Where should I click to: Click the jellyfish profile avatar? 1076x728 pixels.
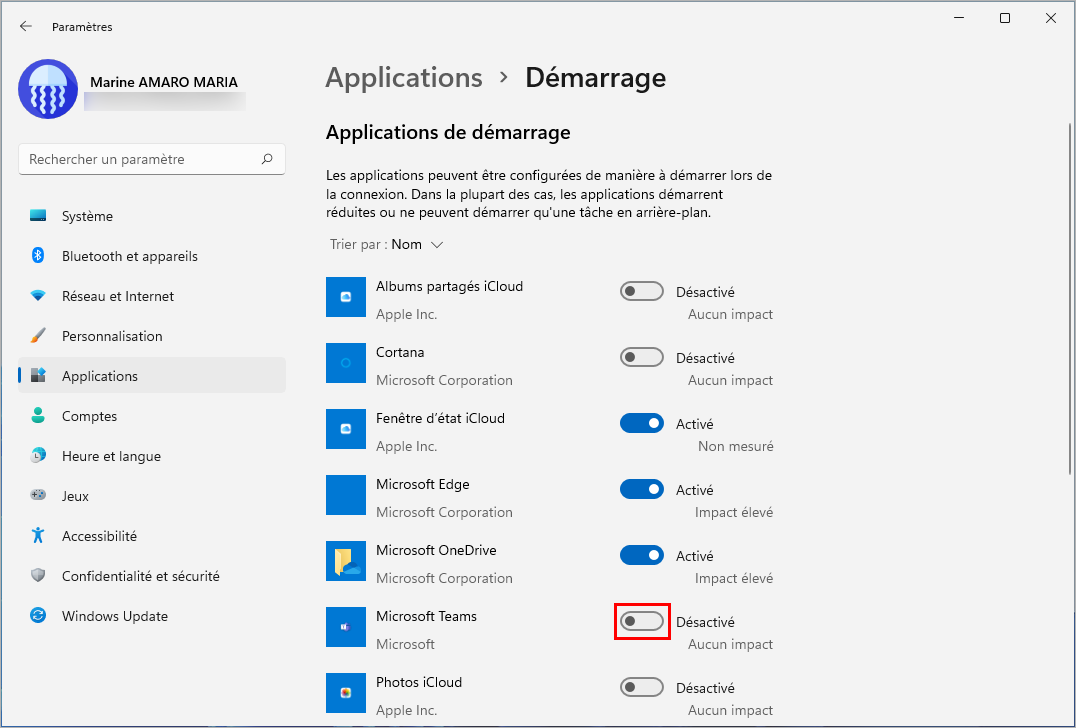tap(48, 89)
